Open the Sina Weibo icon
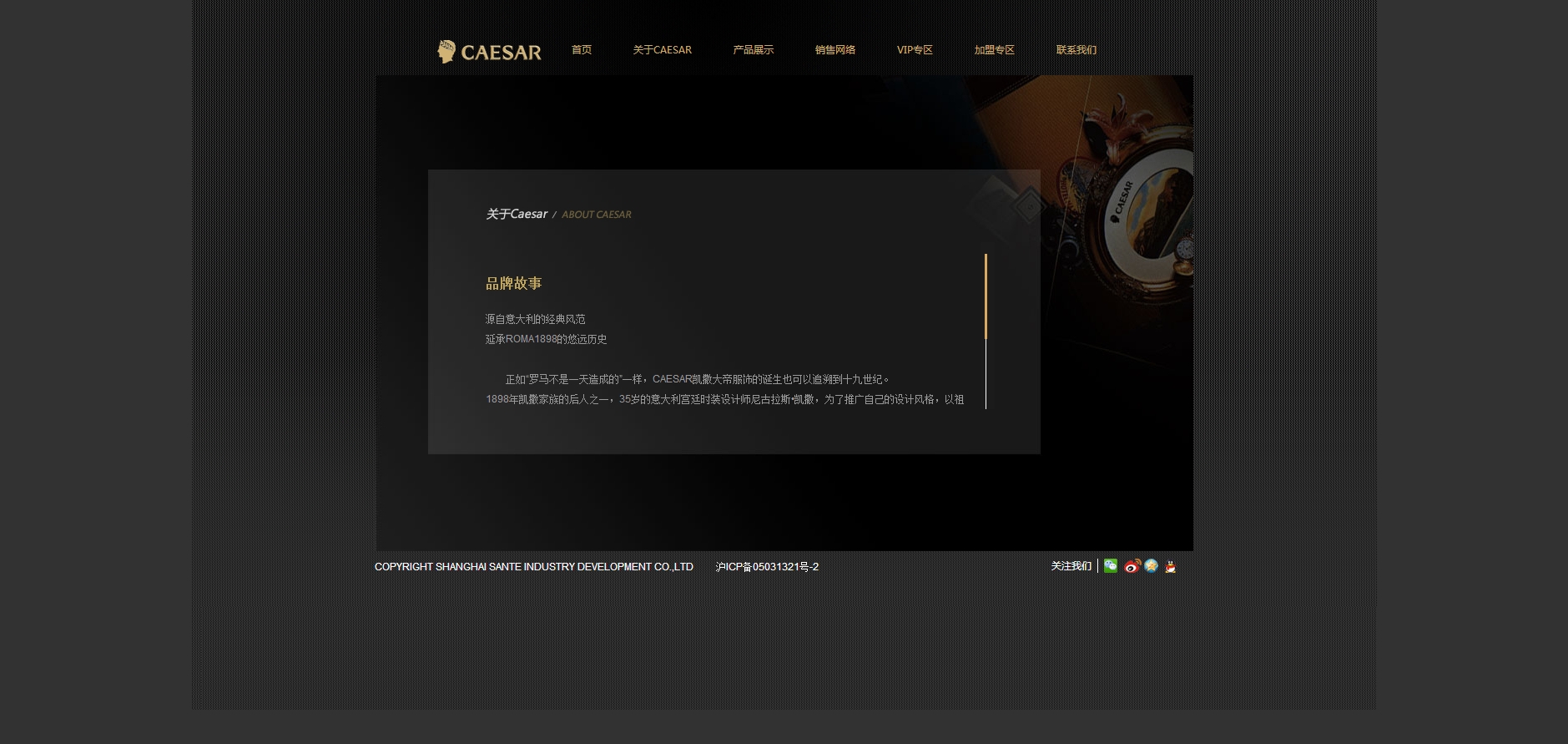The image size is (1568, 744). coord(1132,566)
